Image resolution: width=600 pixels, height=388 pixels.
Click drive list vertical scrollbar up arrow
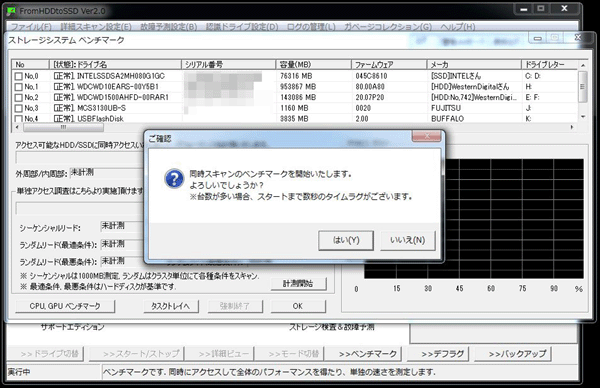582,65
